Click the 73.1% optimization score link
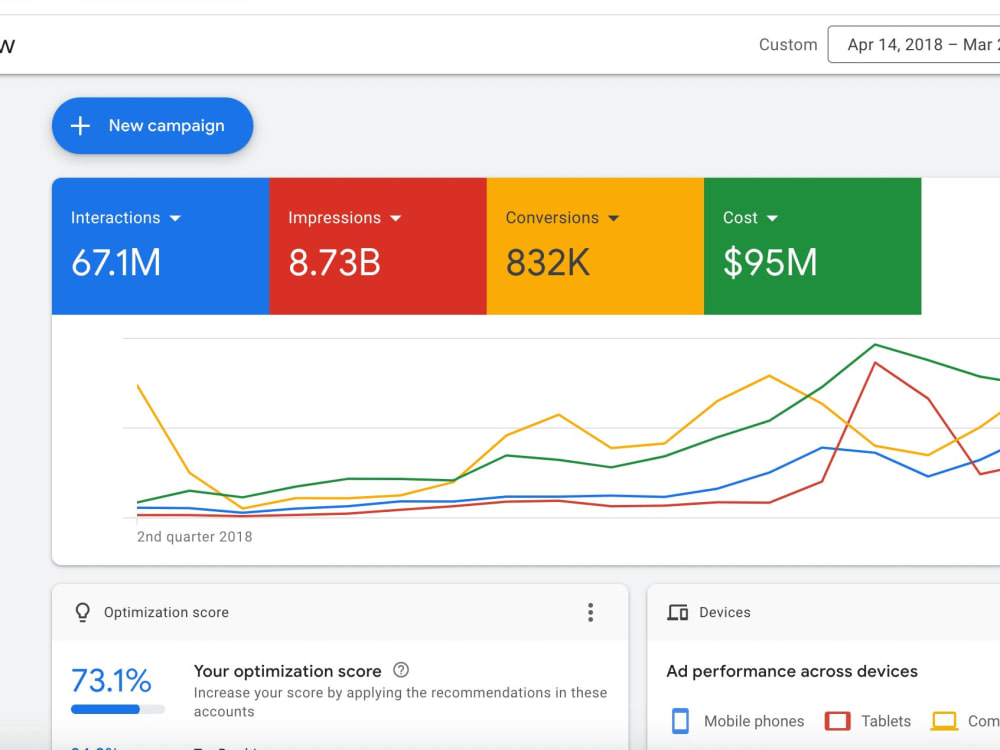This screenshot has width=1000, height=750. click(x=111, y=680)
